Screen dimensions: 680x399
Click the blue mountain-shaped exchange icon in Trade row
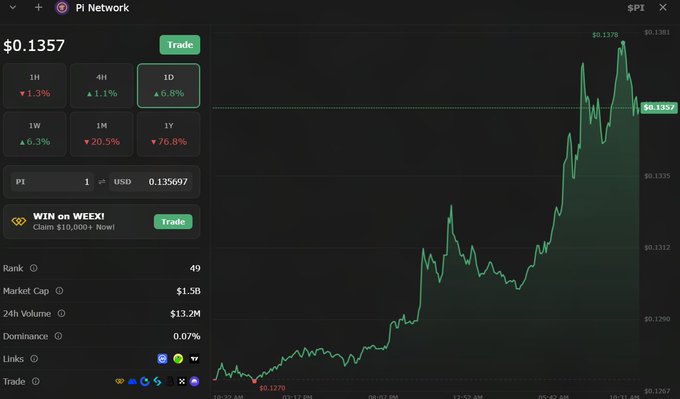[x=132, y=381]
